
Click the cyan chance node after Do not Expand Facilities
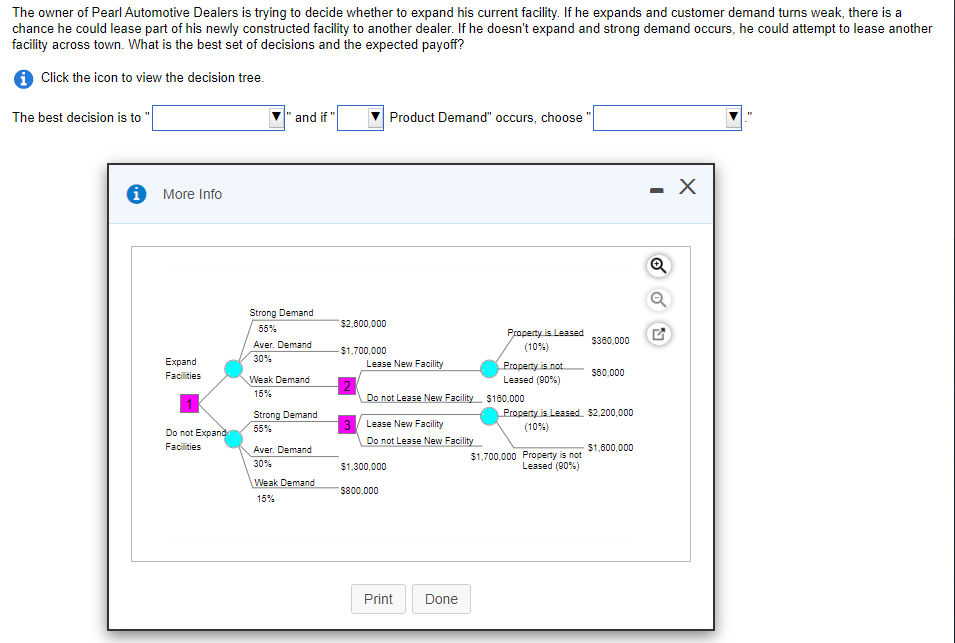pos(233,438)
